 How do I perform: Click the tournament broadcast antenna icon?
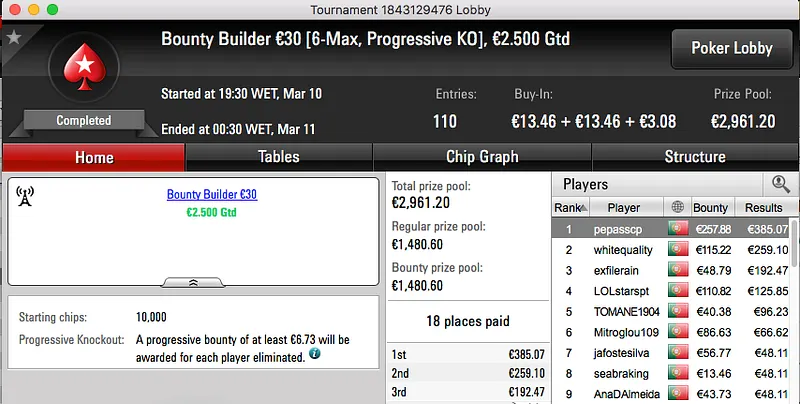26,196
